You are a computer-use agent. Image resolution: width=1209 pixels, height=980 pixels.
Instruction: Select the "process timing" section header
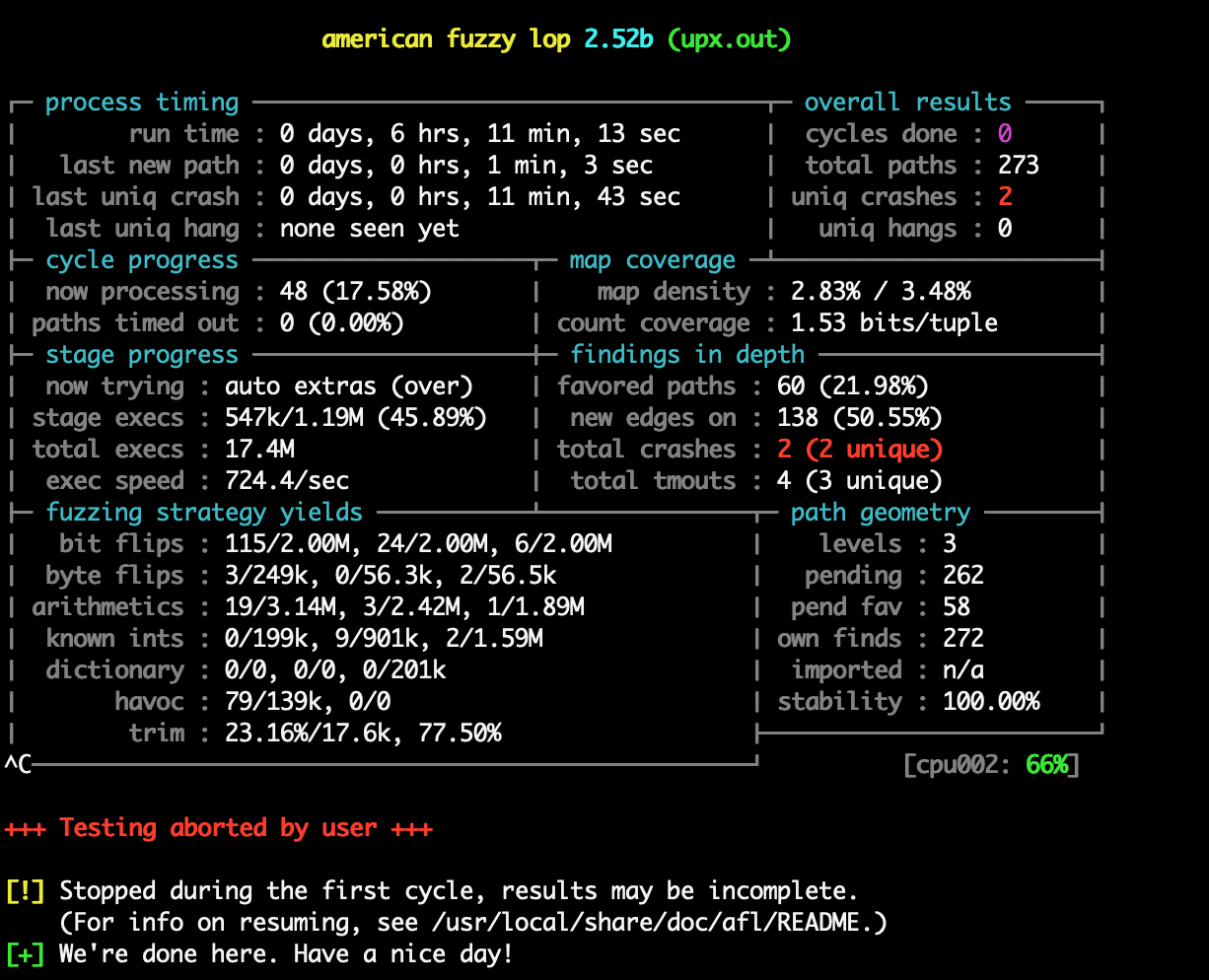142,103
